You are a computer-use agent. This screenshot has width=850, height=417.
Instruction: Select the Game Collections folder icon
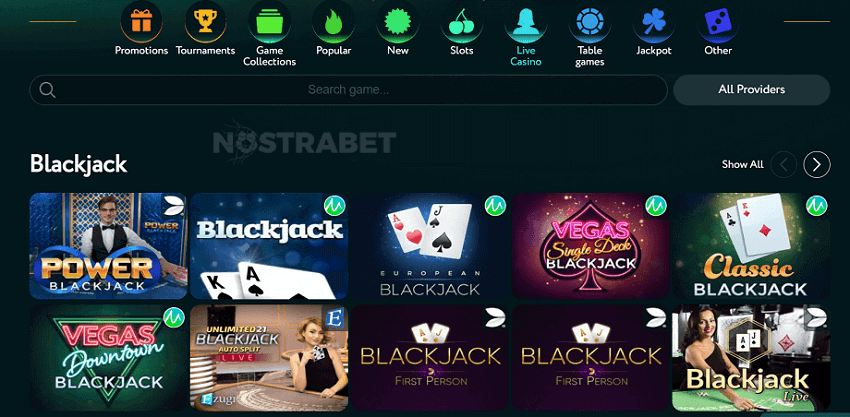point(269,22)
